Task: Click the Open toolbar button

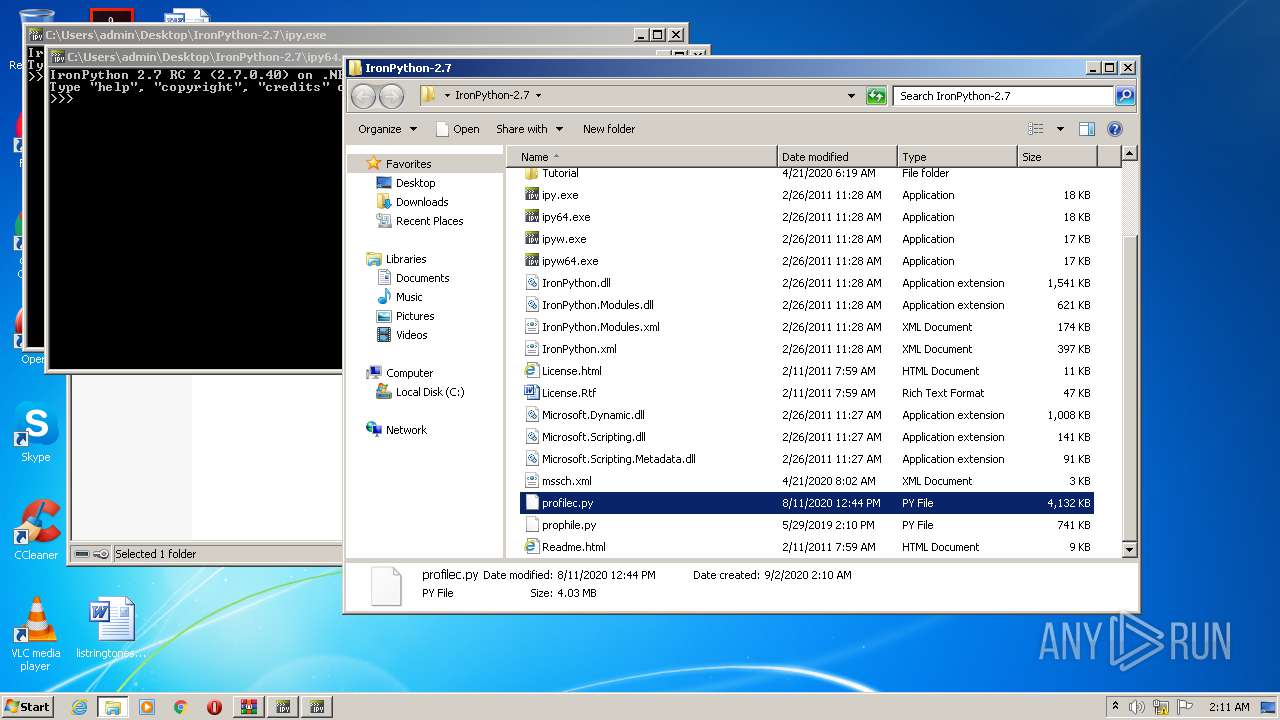Action: pos(457,129)
